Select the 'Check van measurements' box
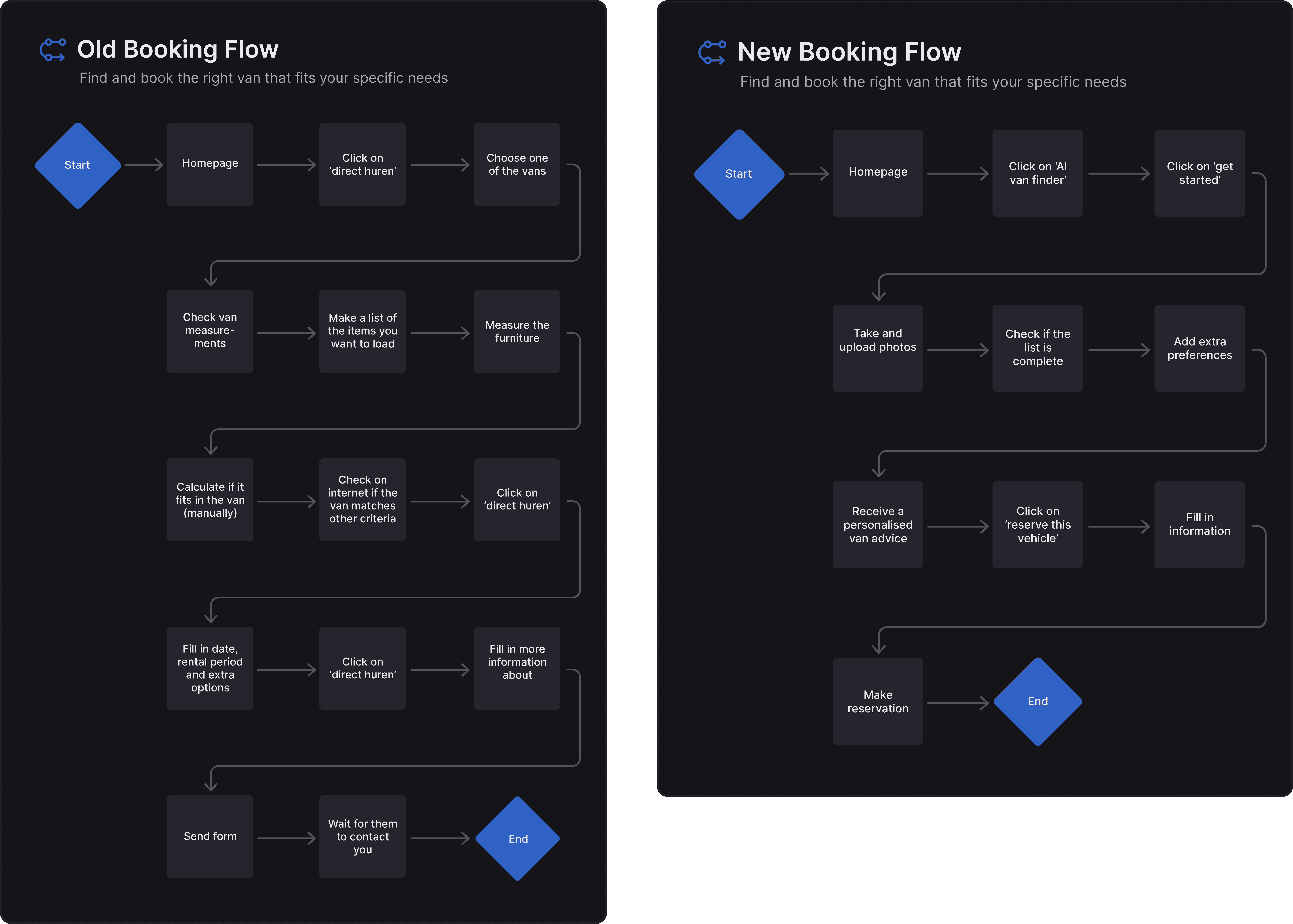Image resolution: width=1293 pixels, height=924 pixels. (x=210, y=331)
